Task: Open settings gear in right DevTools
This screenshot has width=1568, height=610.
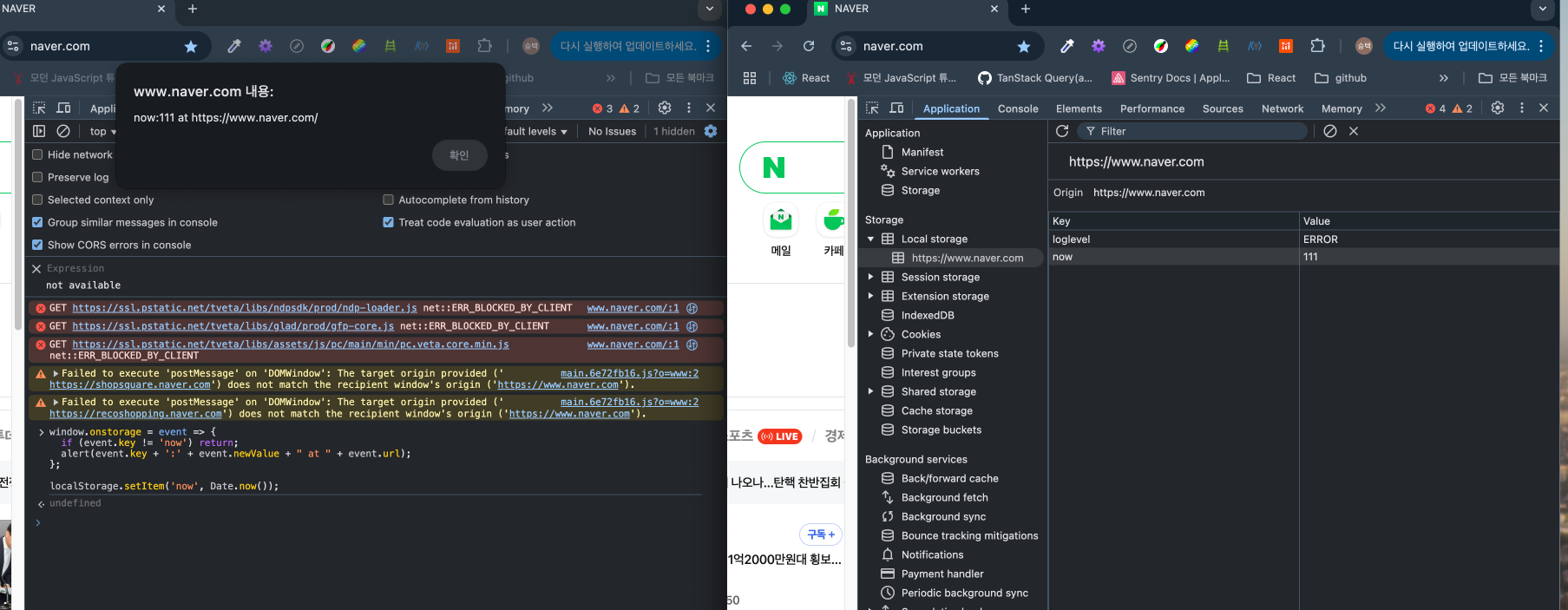Action: point(1498,108)
